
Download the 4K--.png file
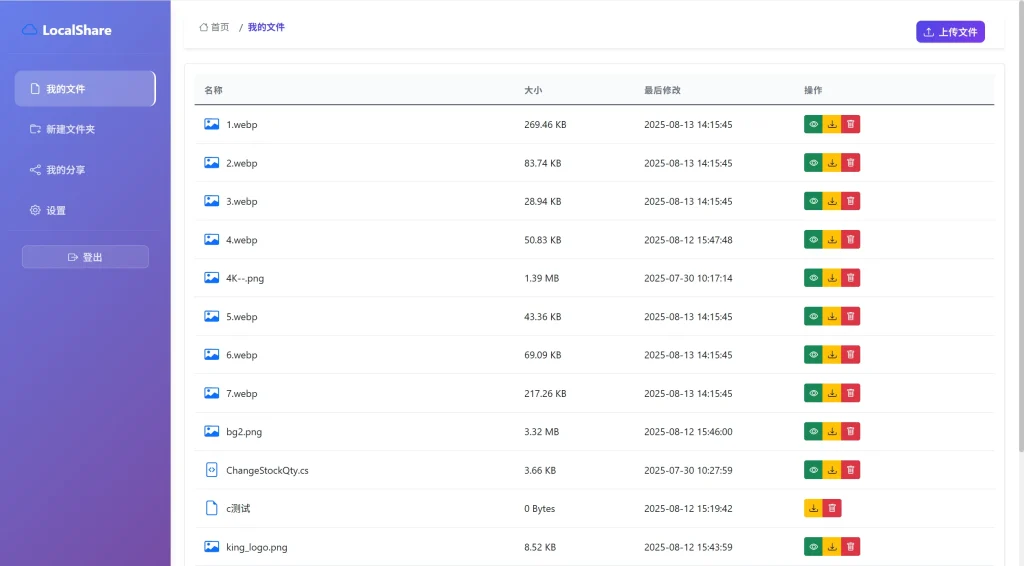click(832, 277)
